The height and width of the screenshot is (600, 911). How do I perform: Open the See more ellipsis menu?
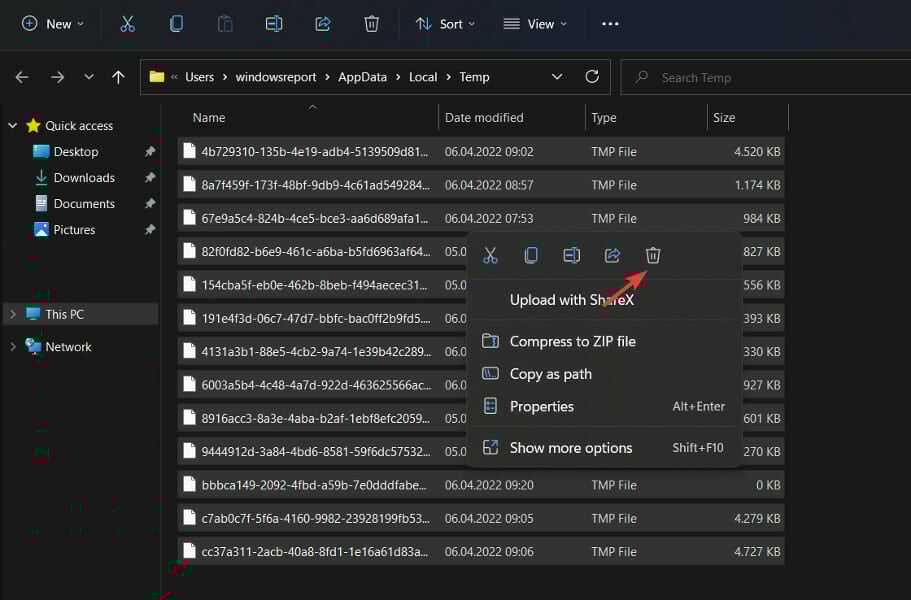[610, 24]
